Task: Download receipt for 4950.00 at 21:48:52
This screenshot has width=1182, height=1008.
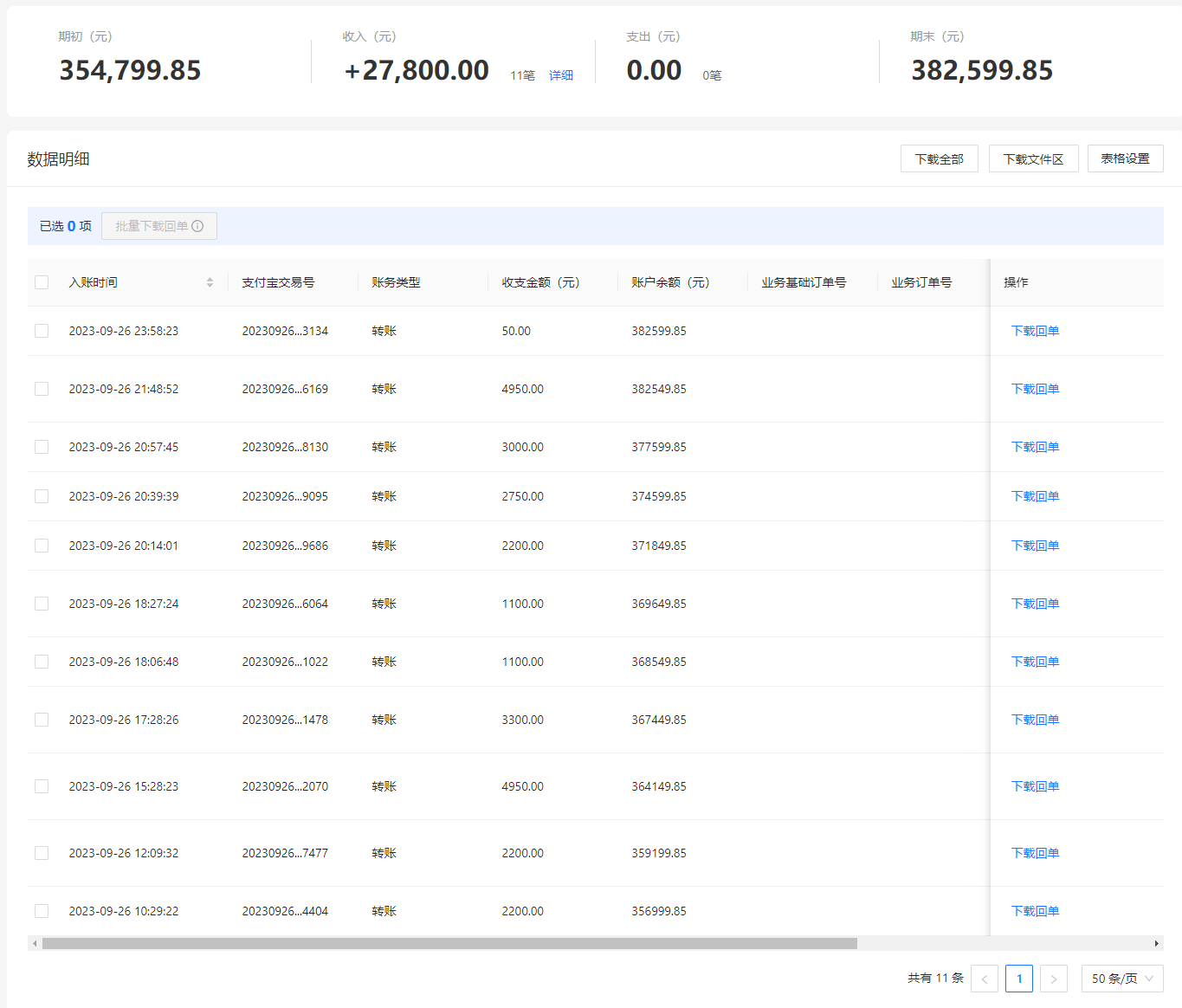Action: tap(1036, 389)
